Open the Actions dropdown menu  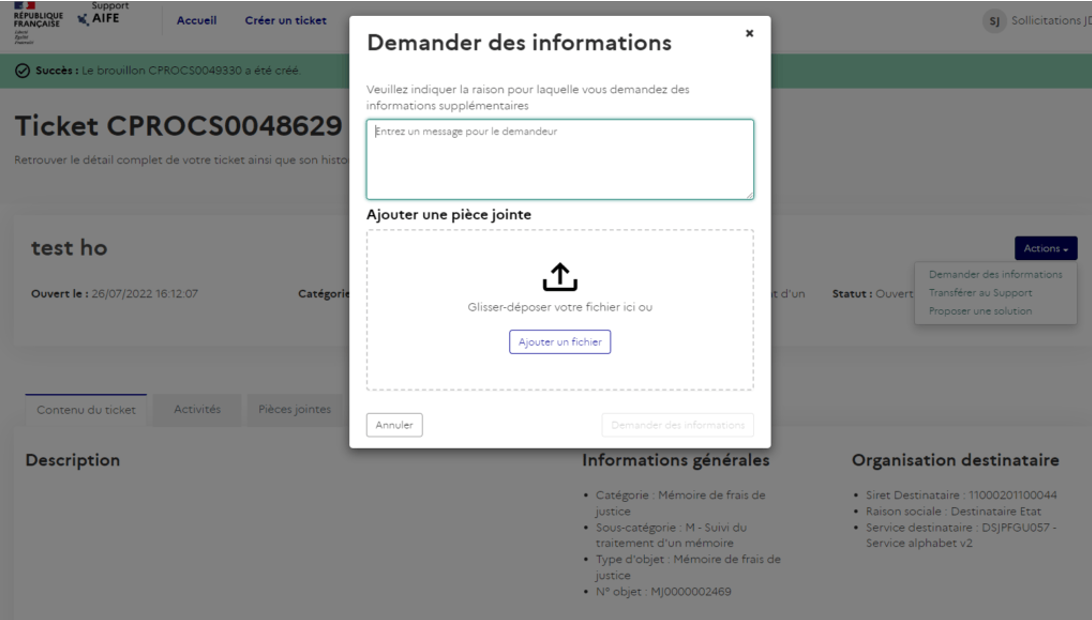click(x=1045, y=248)
